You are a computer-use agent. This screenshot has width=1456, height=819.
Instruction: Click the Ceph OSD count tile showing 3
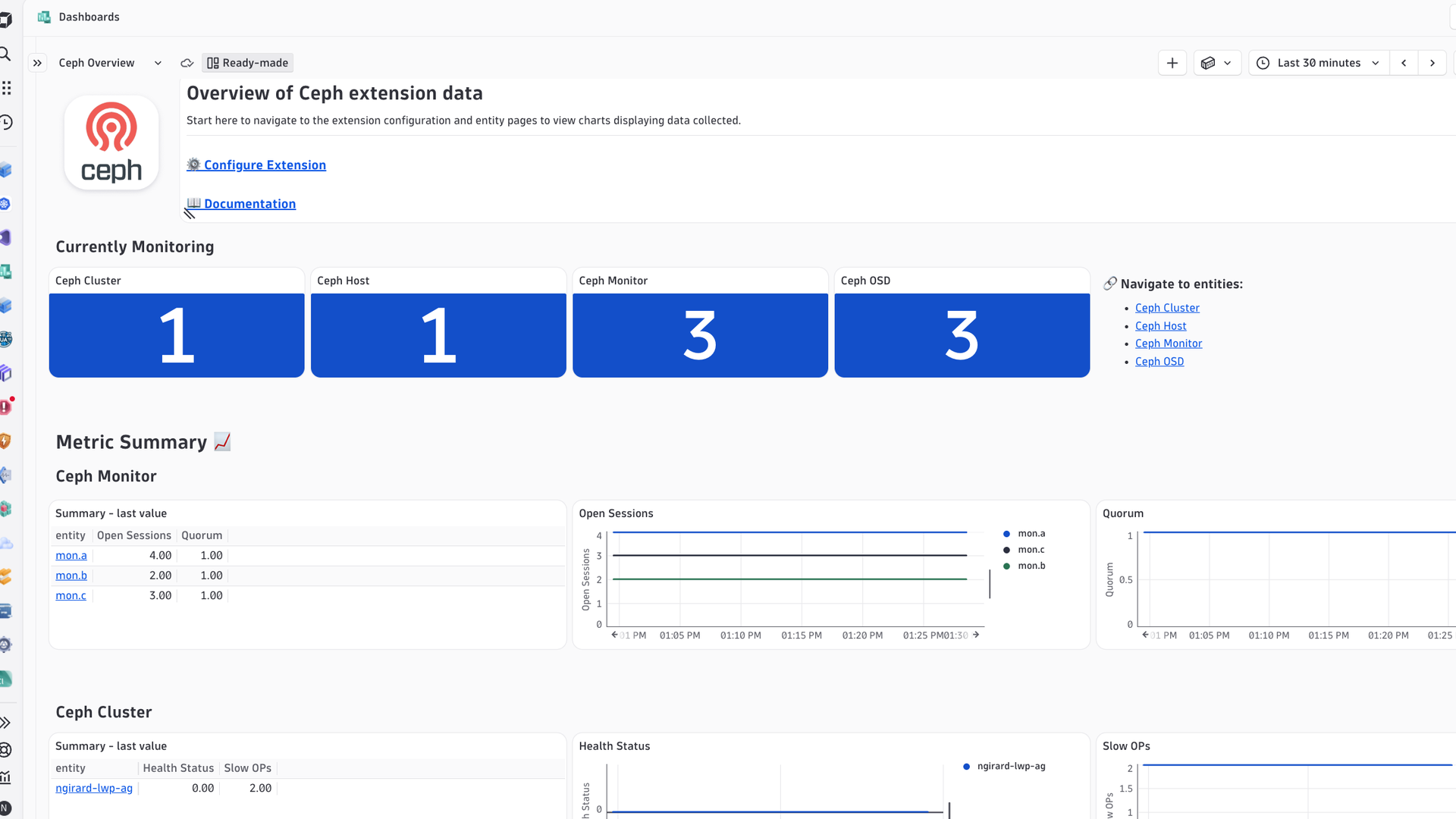coord(962,335)
